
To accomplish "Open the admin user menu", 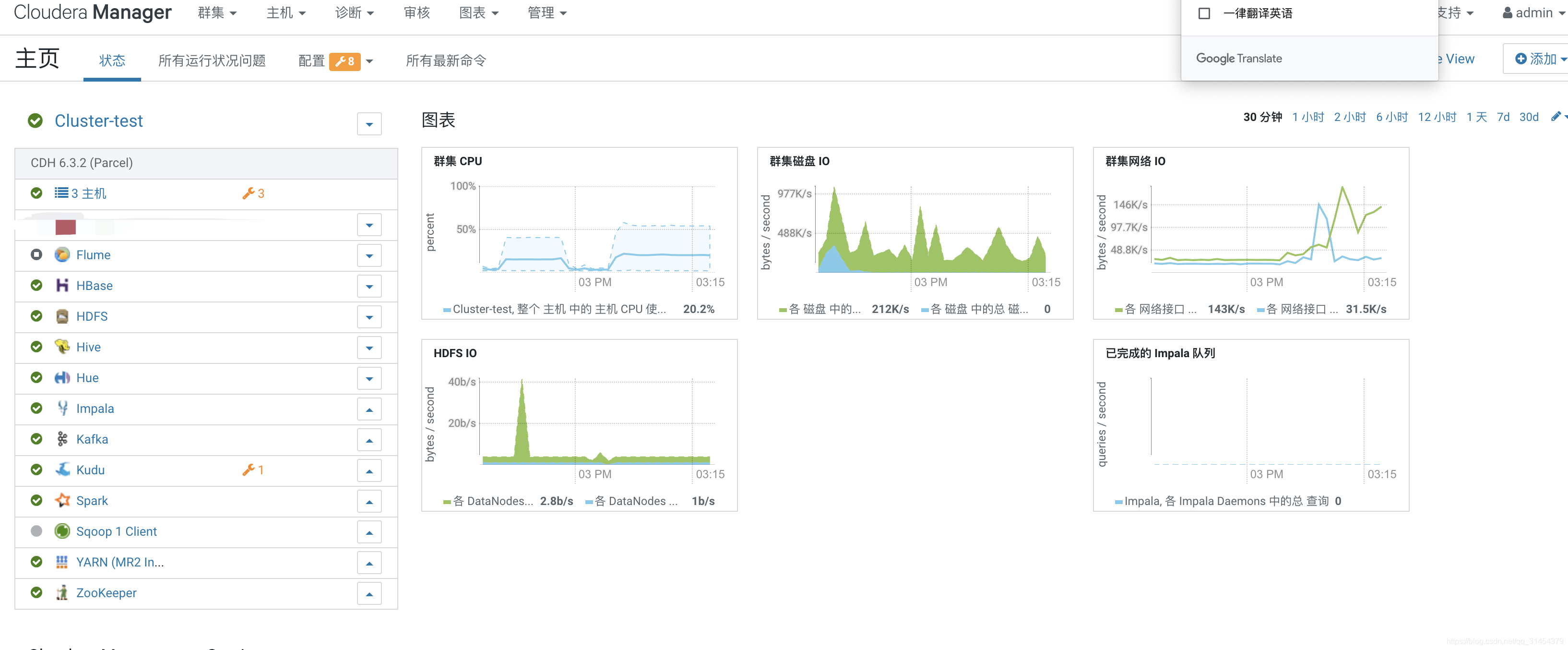I will pyautogui.click(x=1532, y=13).
